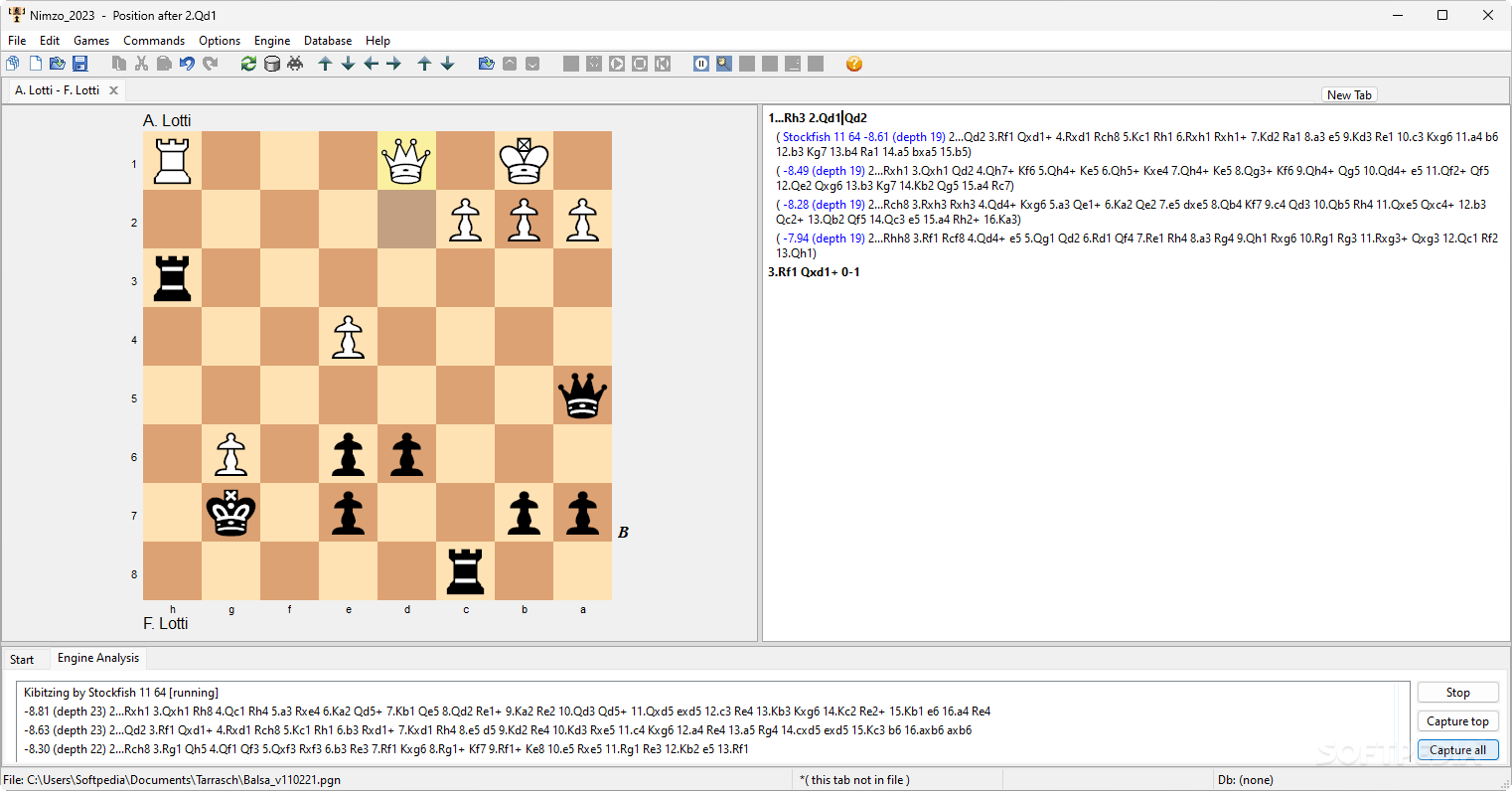The image size is (1512, 791).
Task: Click the -7.94 (depth 19) variation line
Action: (1136, 245)
